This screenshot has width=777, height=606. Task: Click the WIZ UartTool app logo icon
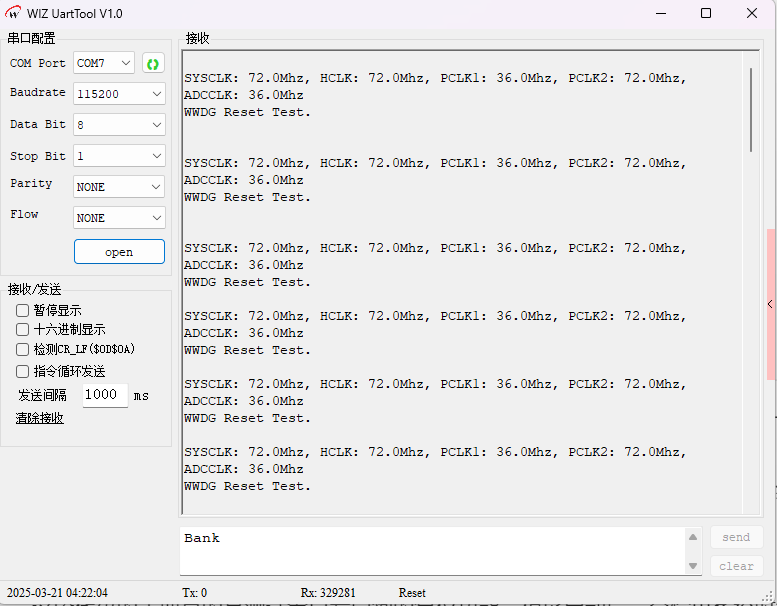coord(14,13)
